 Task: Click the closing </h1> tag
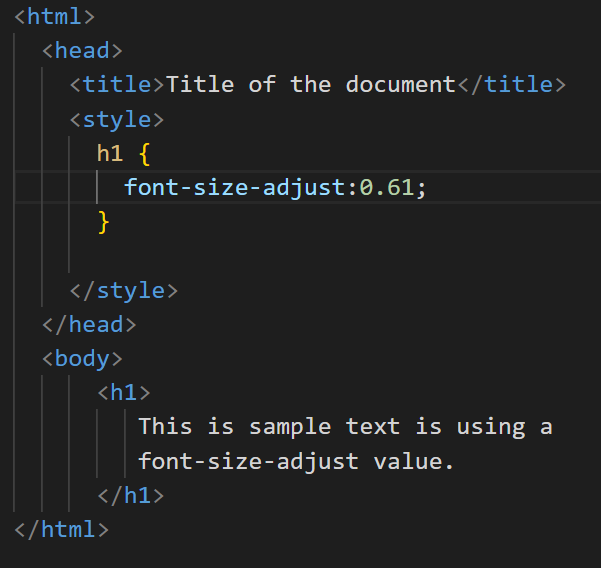tap(131, 496)
